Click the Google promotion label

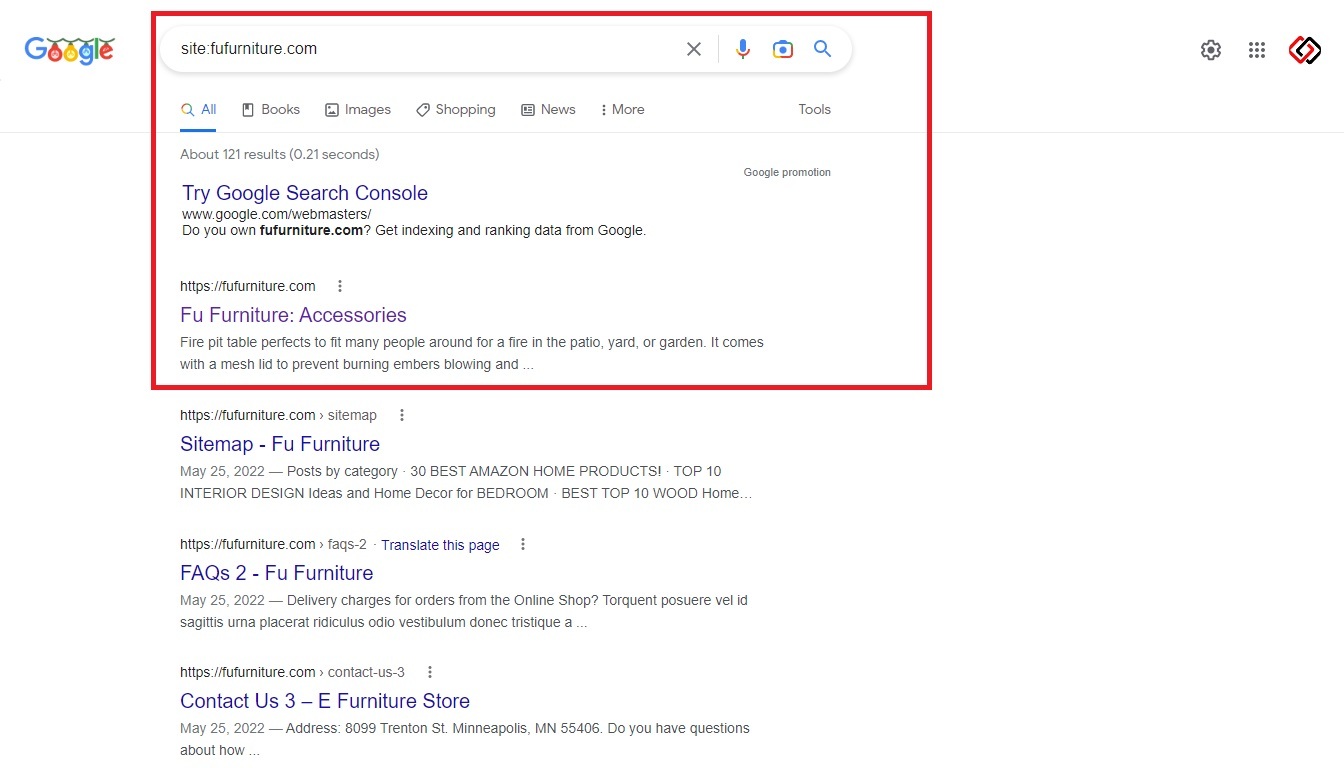[787, 172]
